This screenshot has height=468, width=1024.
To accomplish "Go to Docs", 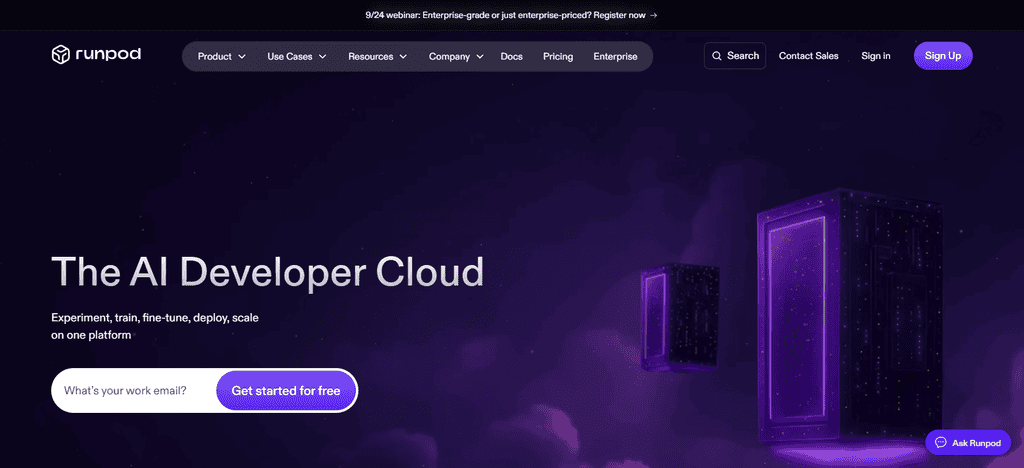I will click(x=511, y=57).
